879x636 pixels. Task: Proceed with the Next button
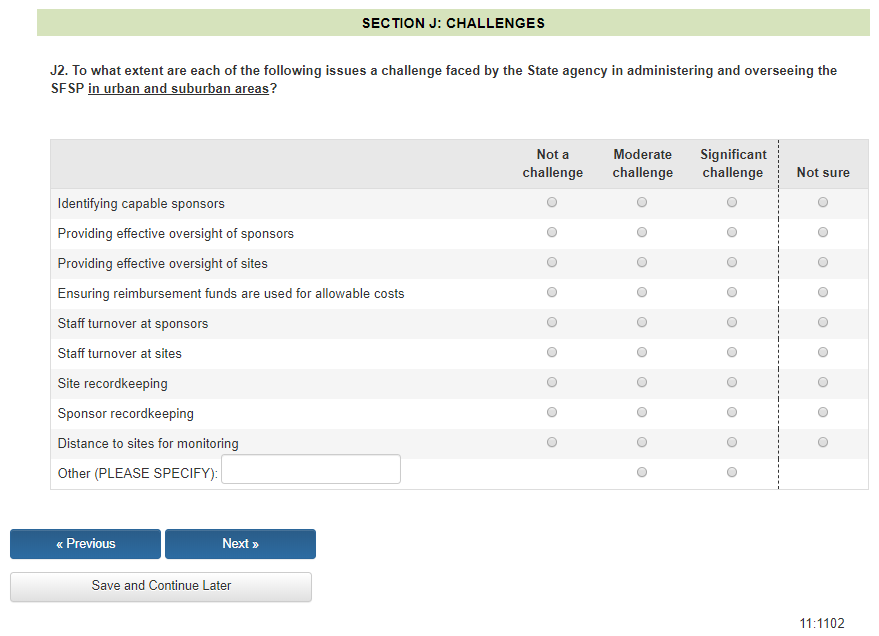(240, 544)
